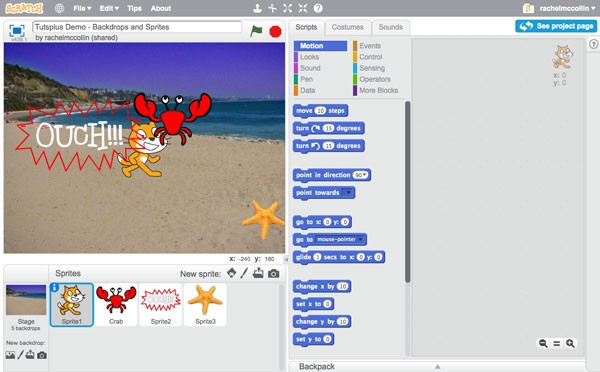Open the Sounds tab

[x=390, y=27]
